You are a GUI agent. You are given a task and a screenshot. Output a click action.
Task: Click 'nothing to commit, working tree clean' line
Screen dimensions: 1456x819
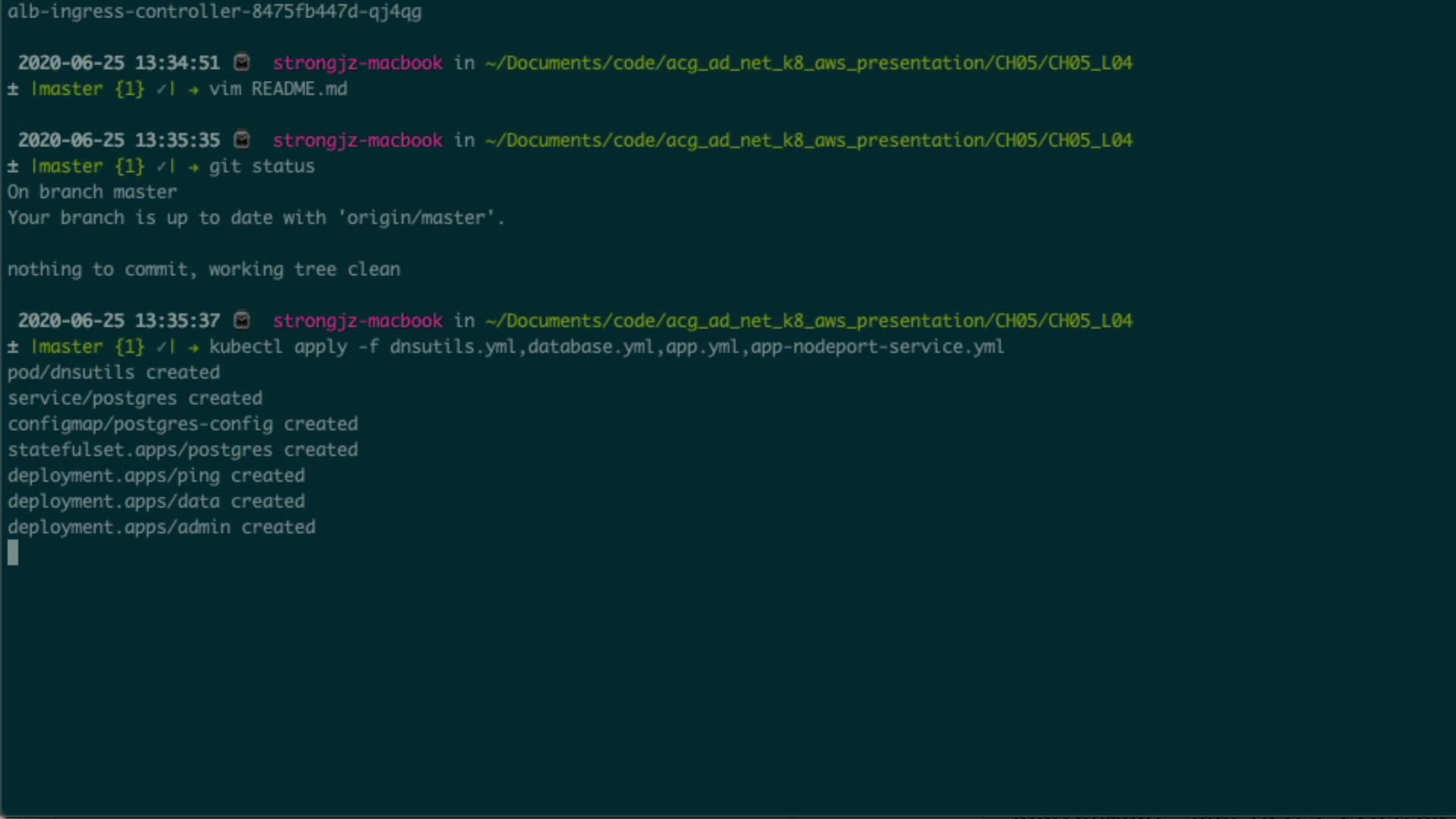click(x=204, y=270)
